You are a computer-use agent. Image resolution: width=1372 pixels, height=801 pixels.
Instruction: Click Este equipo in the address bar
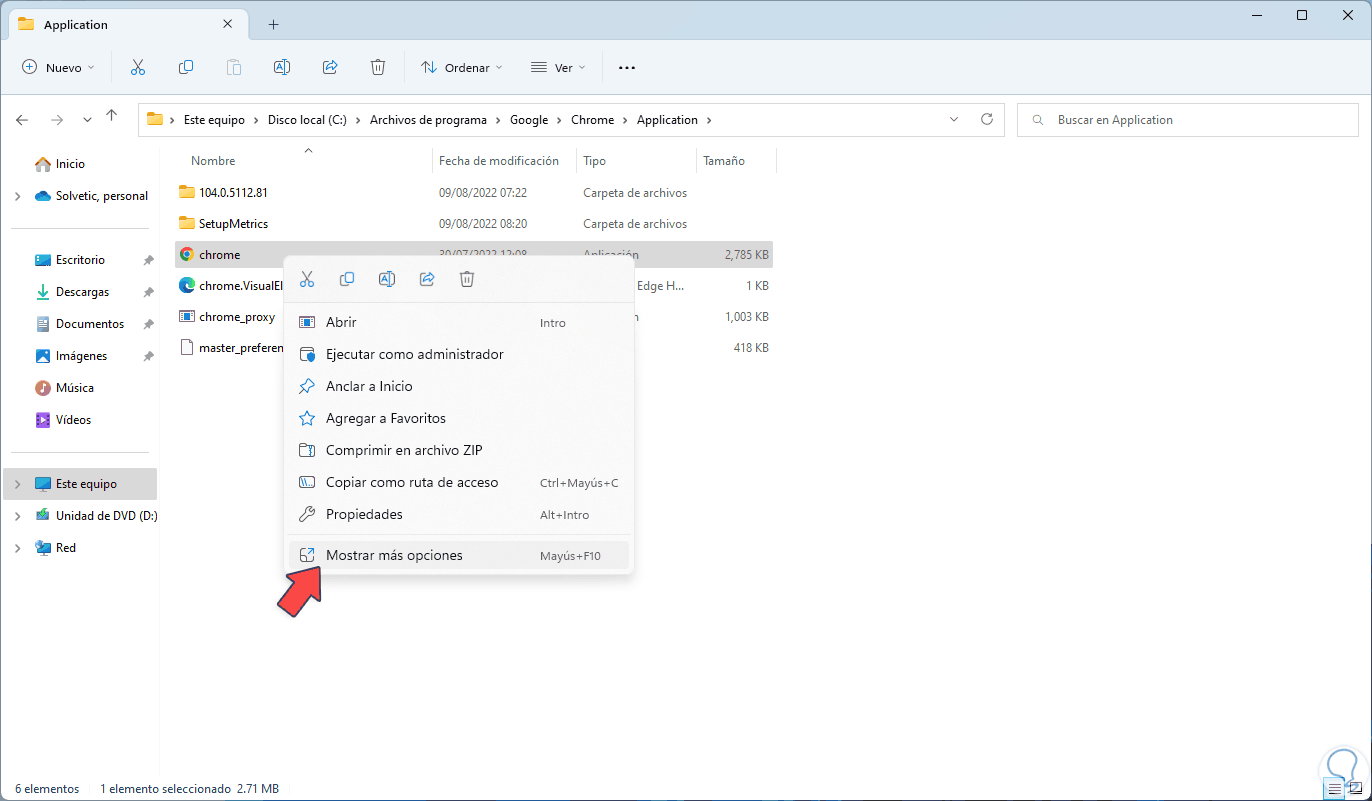214,120
